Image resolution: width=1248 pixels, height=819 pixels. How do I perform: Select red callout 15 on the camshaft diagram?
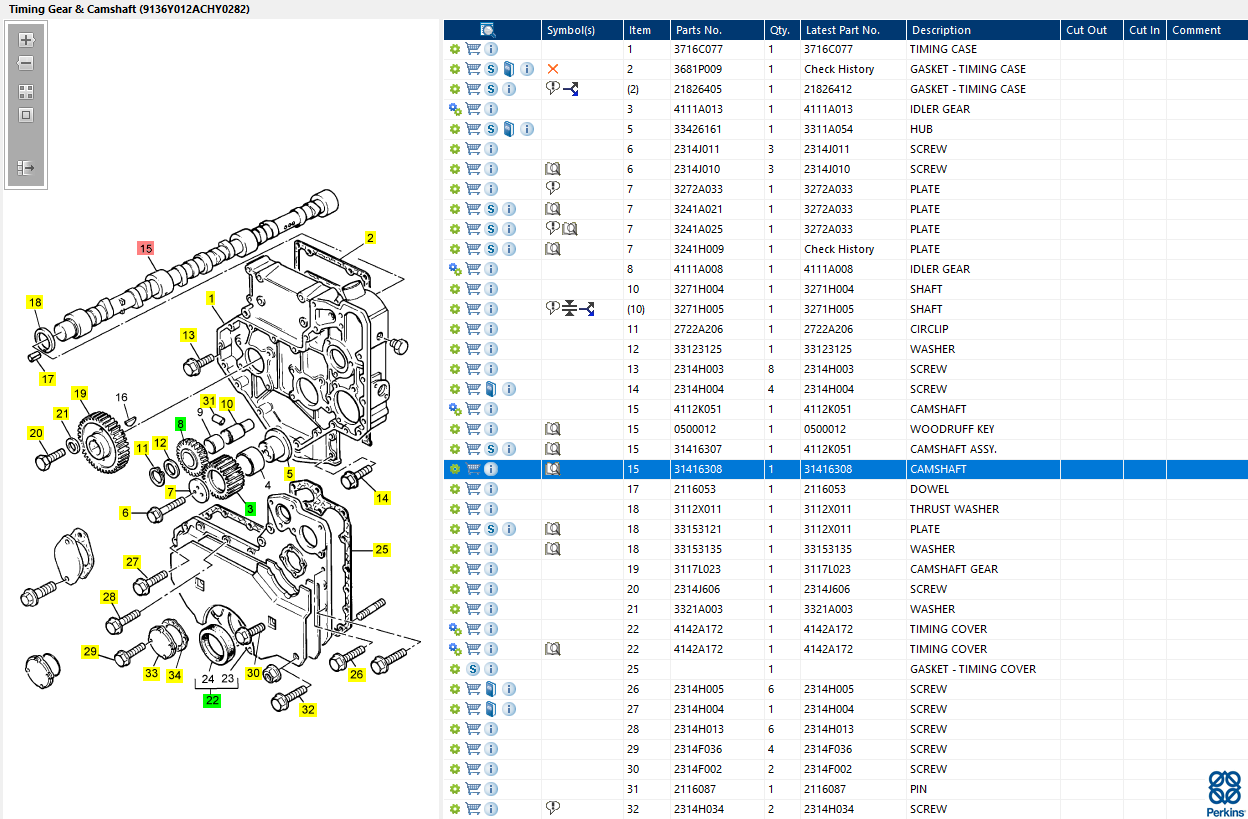(x=146, y=248)
